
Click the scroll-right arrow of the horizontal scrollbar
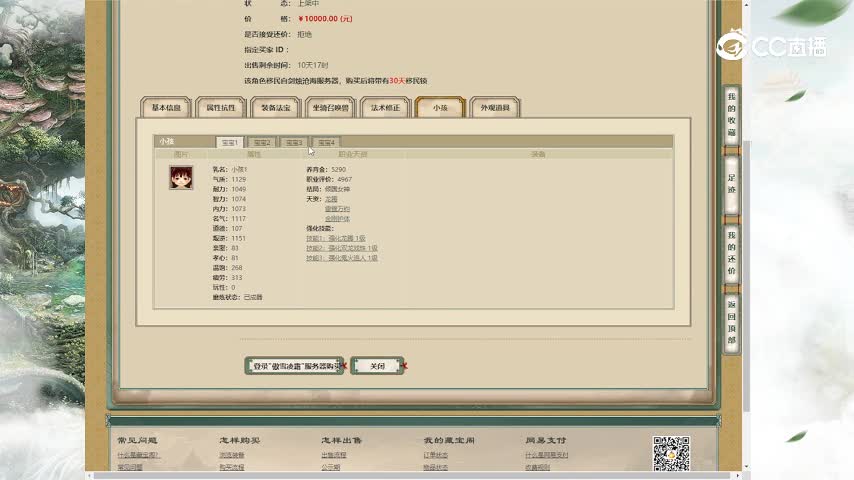point(737,476)
